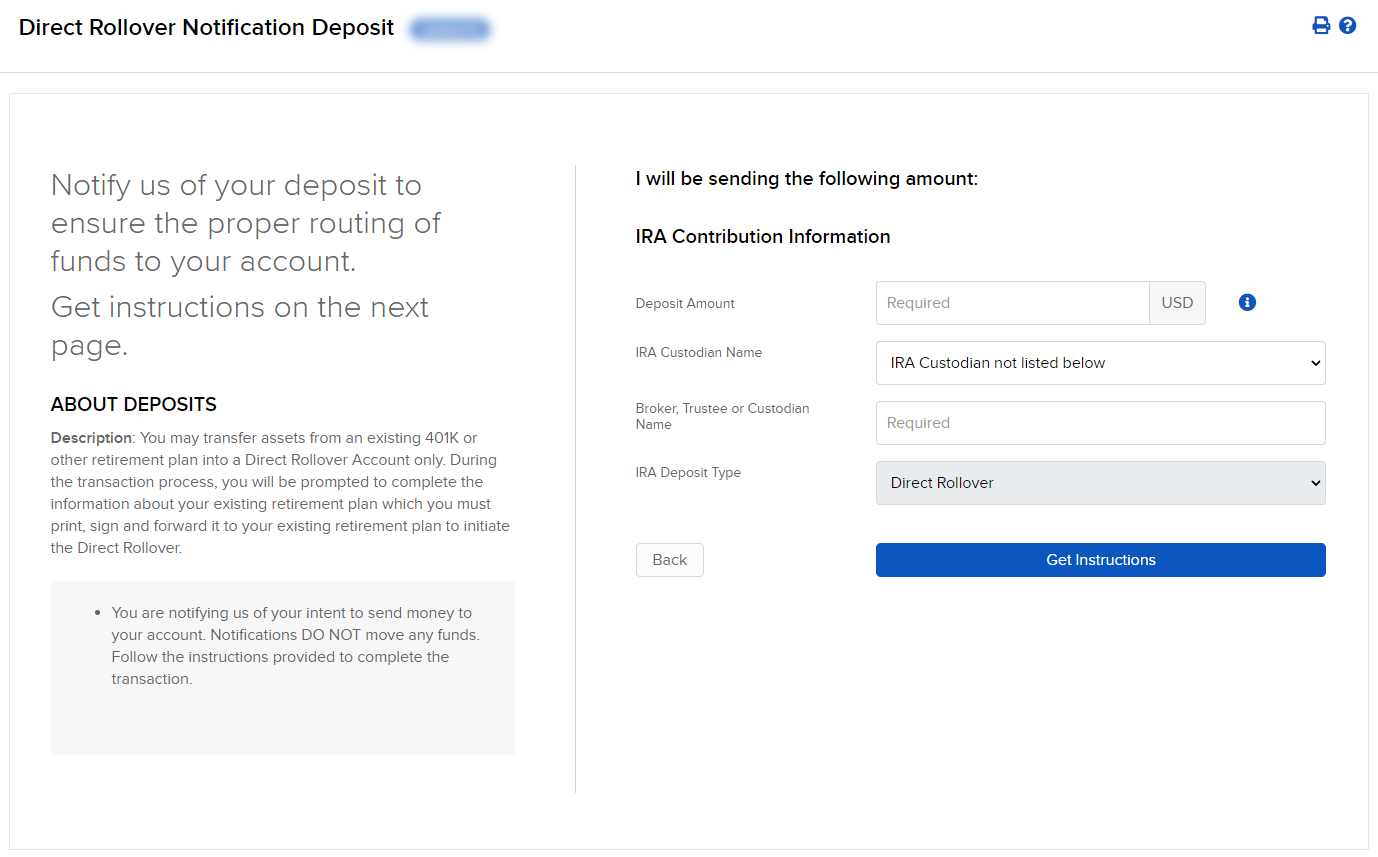Get assistance from the circular help icon
Screen dimensions: 1378x857
[x=1347, y=25]
